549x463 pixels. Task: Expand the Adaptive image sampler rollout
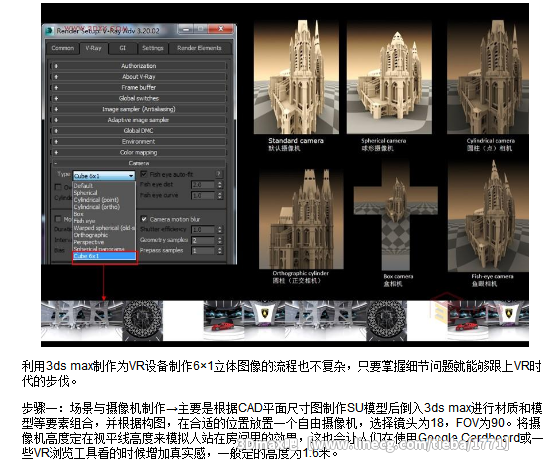point(139,120)
